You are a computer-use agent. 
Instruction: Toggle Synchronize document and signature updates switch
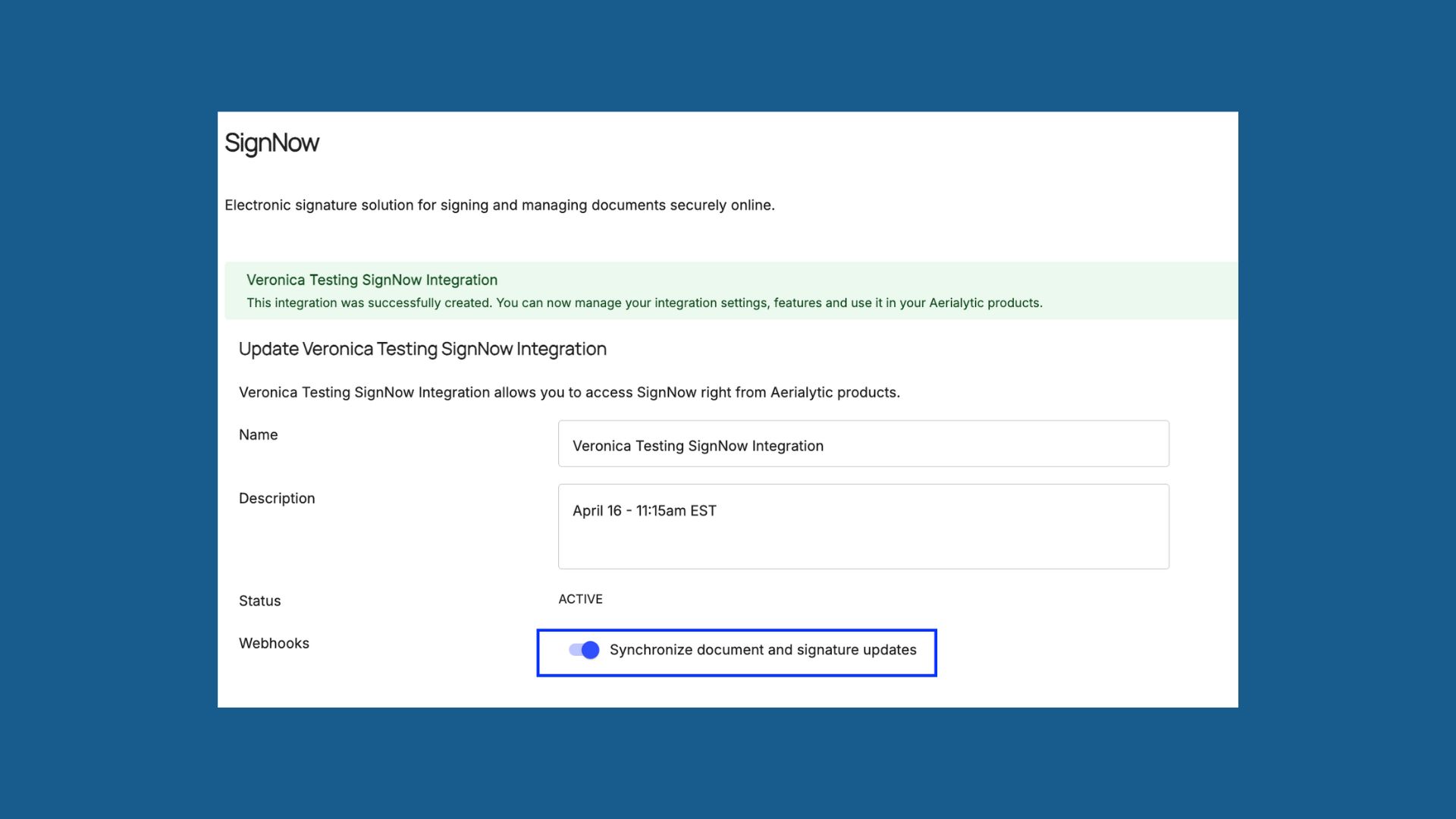point(584,650)
